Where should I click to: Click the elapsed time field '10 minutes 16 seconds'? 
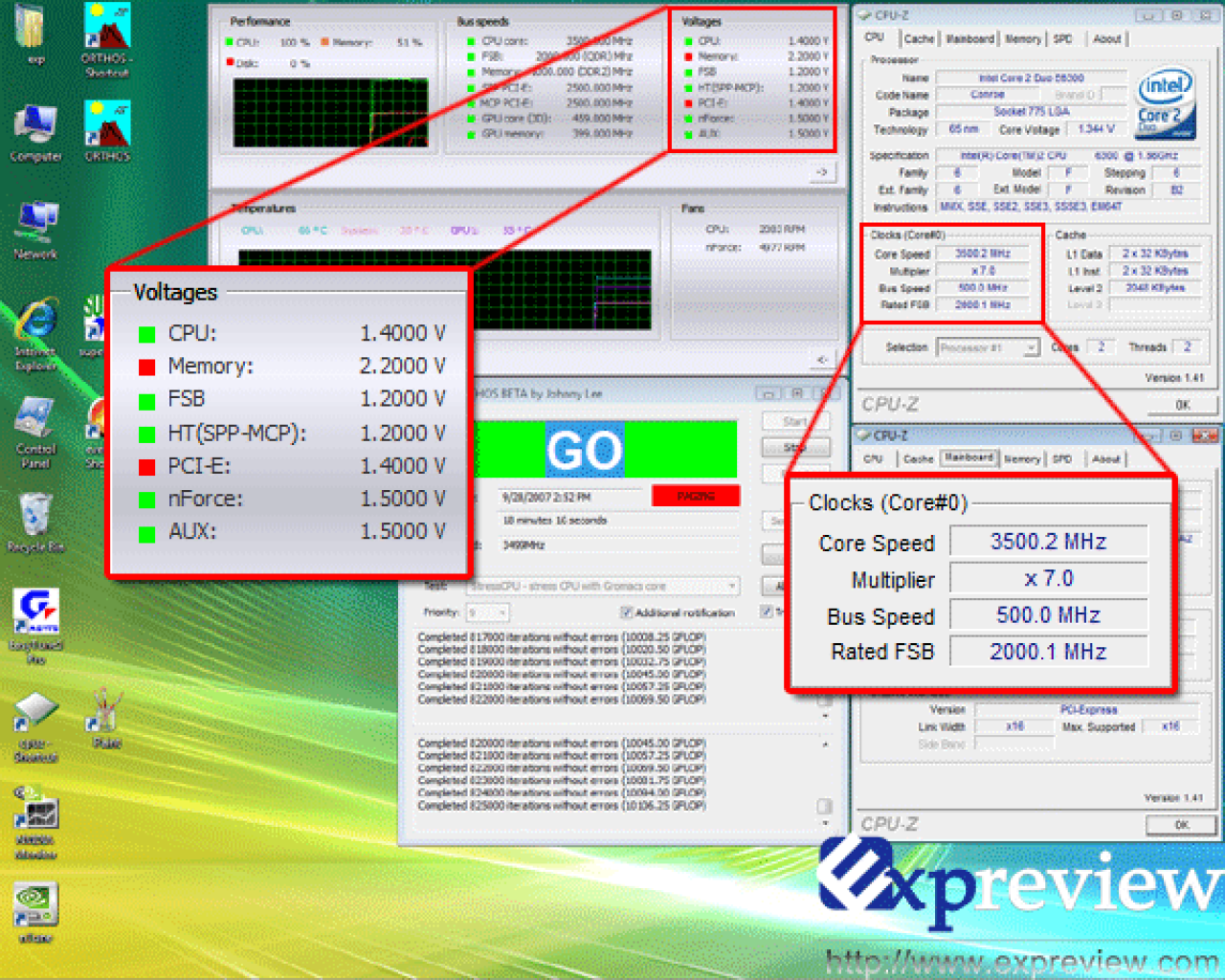point(619,521)
